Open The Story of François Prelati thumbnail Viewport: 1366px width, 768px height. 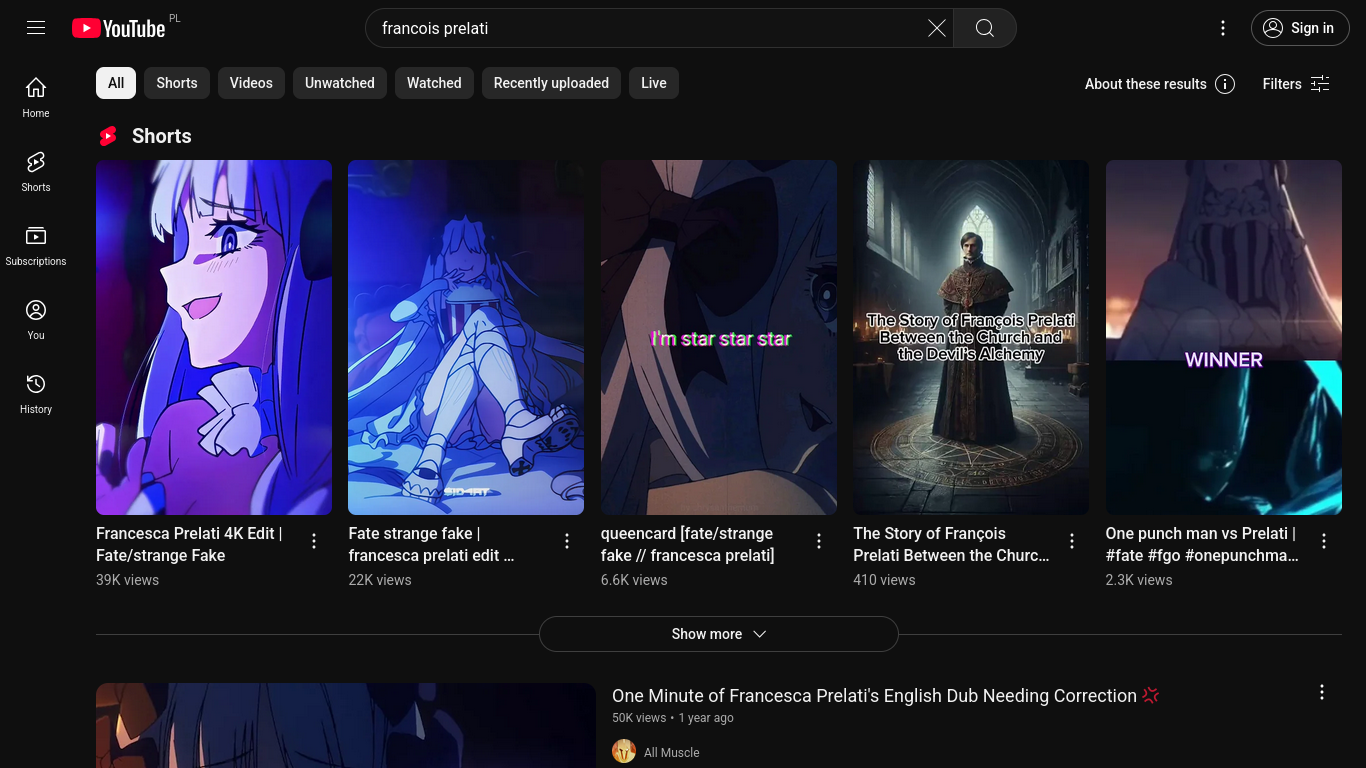point(971,337)
